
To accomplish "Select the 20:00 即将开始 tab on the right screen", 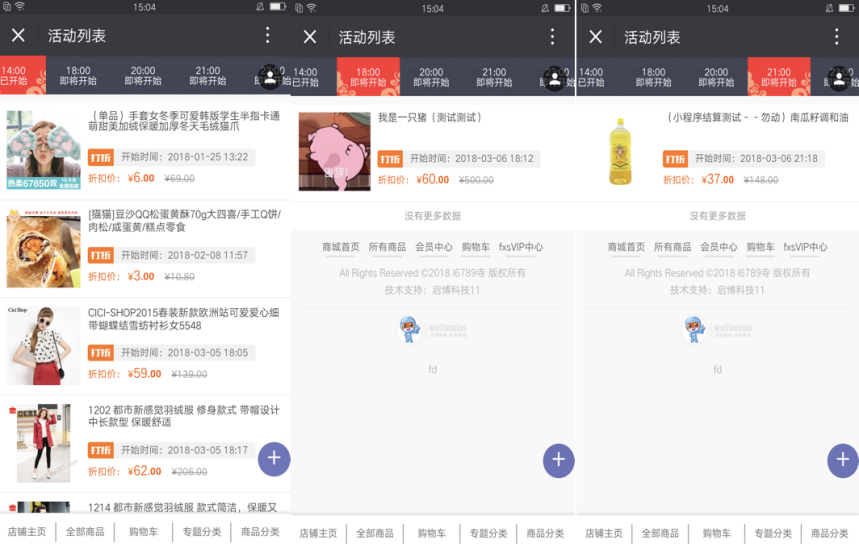I will coord(716,77).
